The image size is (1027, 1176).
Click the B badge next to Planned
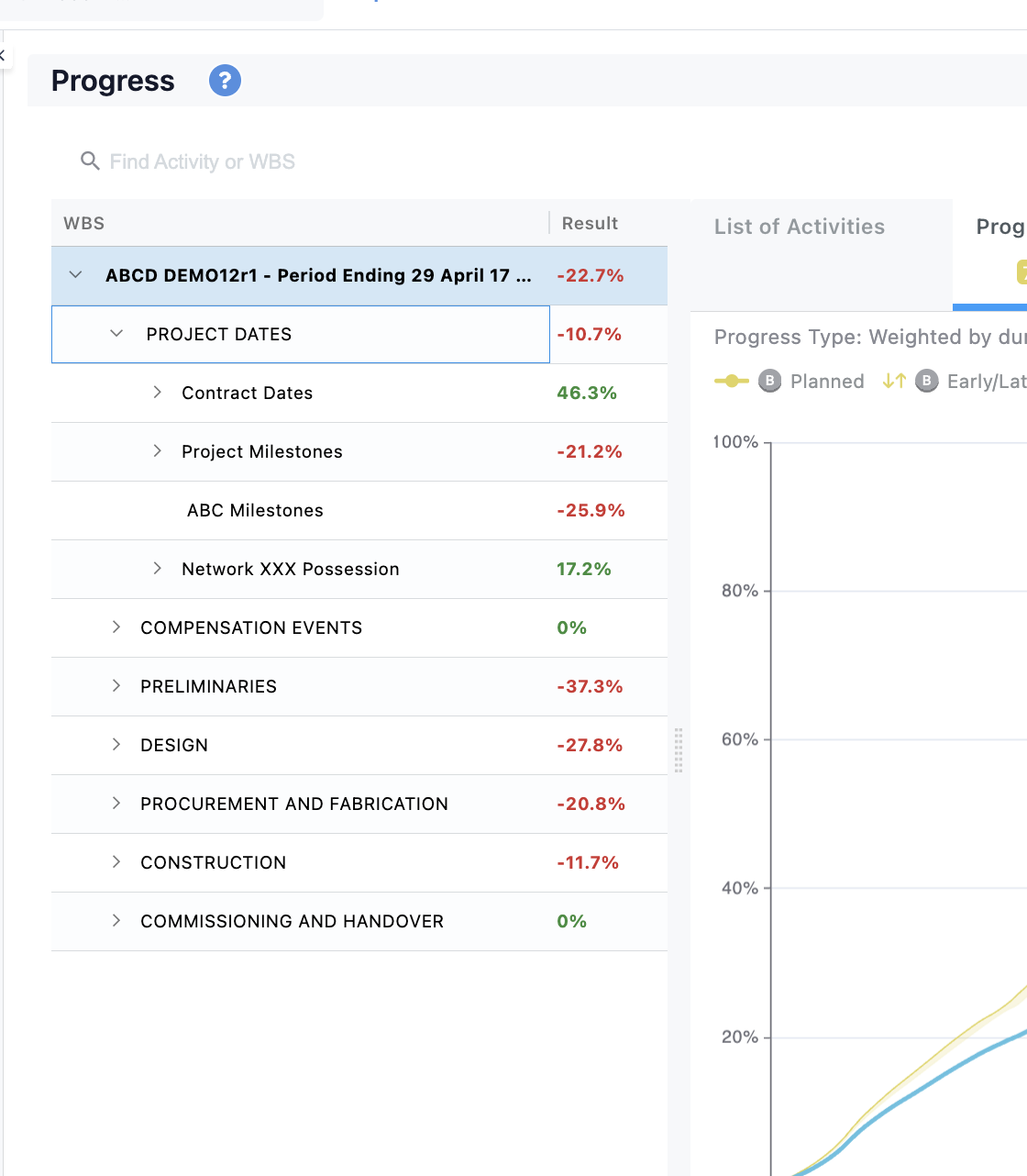coord(769,381)
